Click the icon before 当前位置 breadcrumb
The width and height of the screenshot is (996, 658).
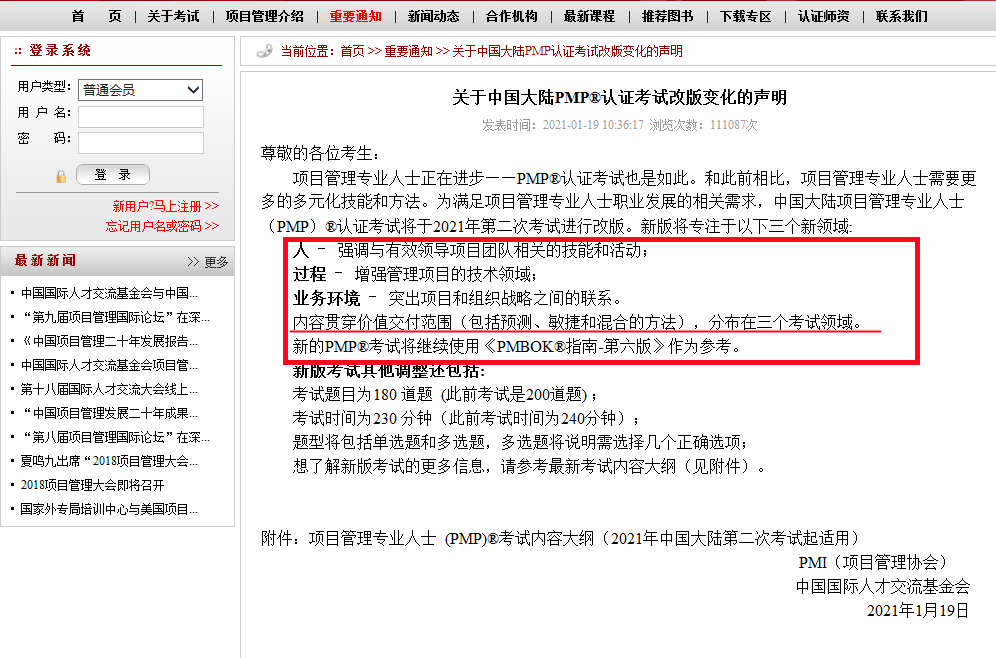coord(264,51)
